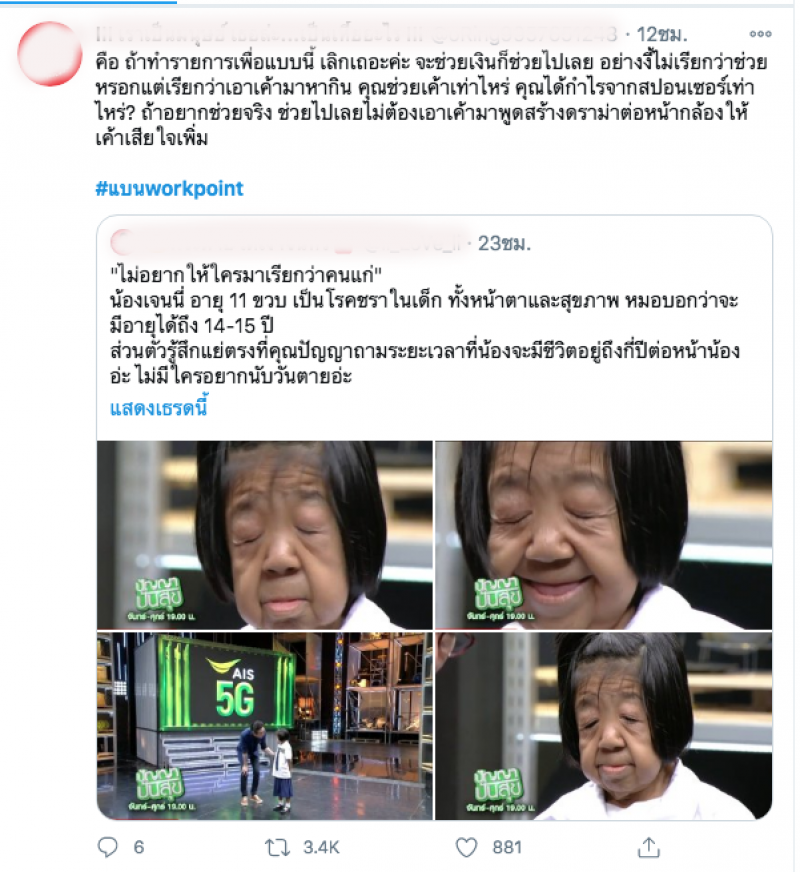Show this thread via แสดงเธรดนี้ link
This screenshot has width=800, height=872.
(x=158, y=408)
